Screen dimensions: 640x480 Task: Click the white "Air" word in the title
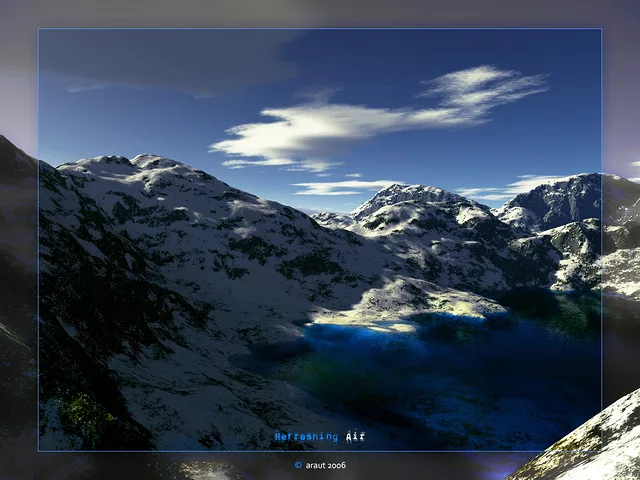356,436
